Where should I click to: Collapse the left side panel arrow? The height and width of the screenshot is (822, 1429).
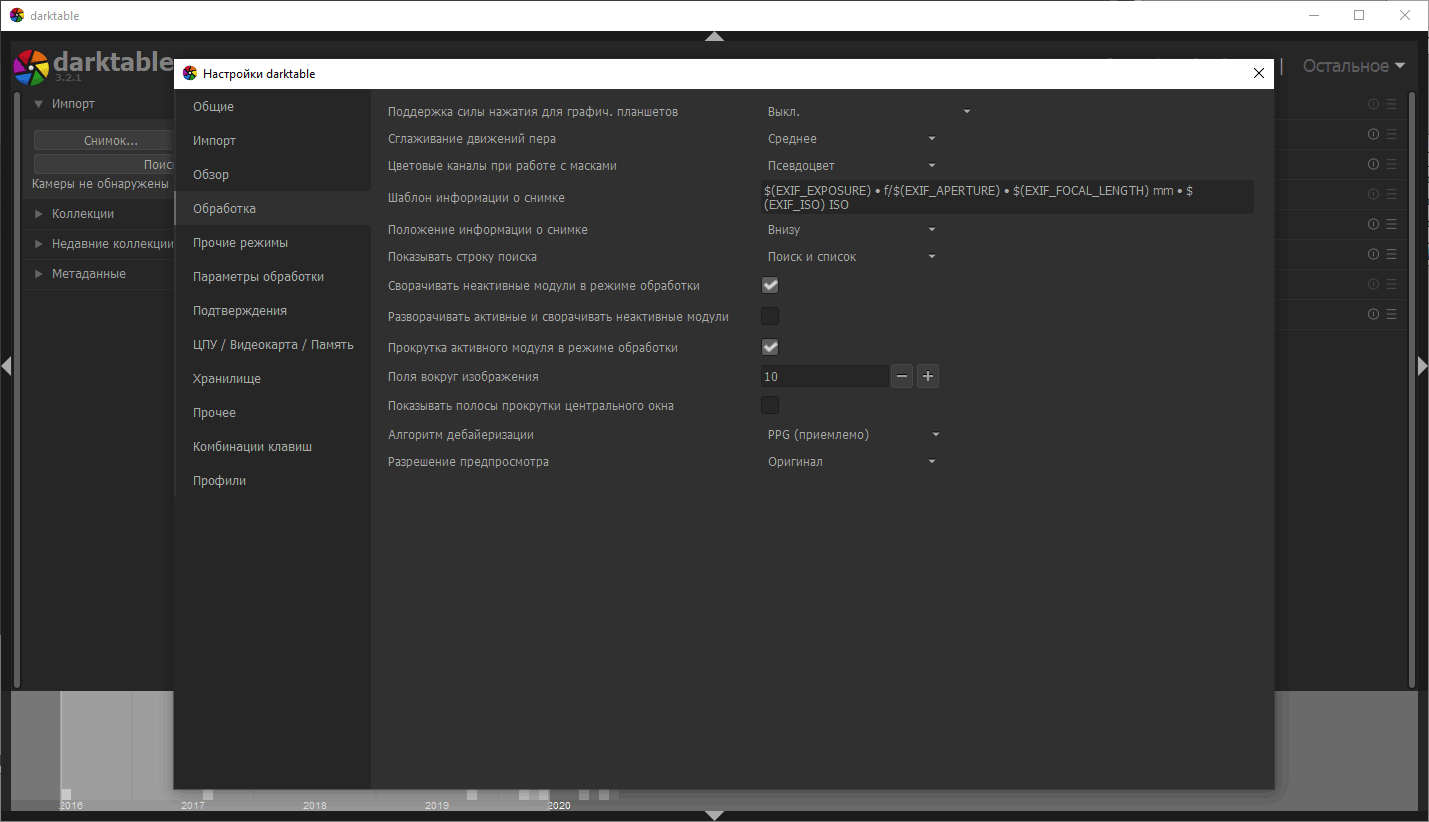coord(5,366)
